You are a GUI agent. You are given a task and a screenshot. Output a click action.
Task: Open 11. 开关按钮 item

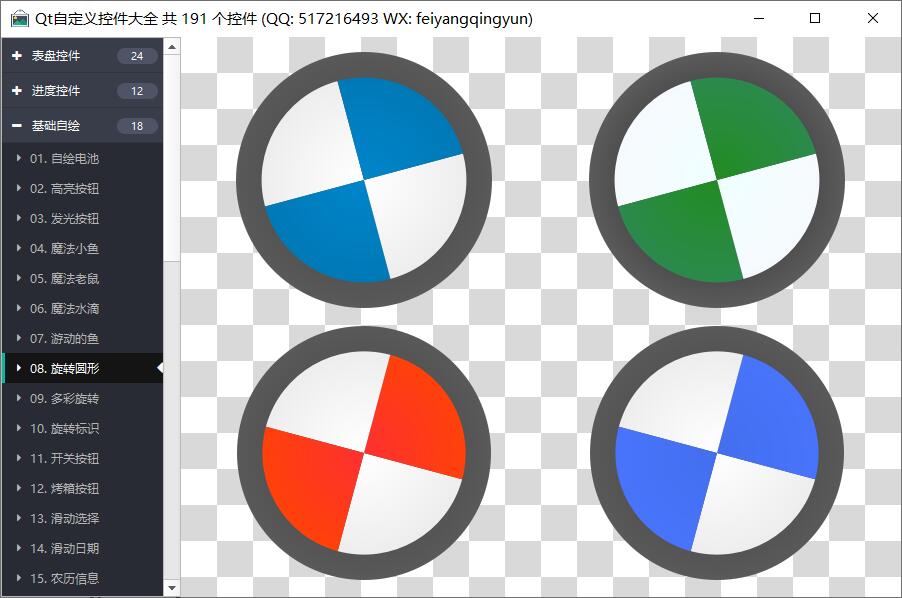click(64, 458)
